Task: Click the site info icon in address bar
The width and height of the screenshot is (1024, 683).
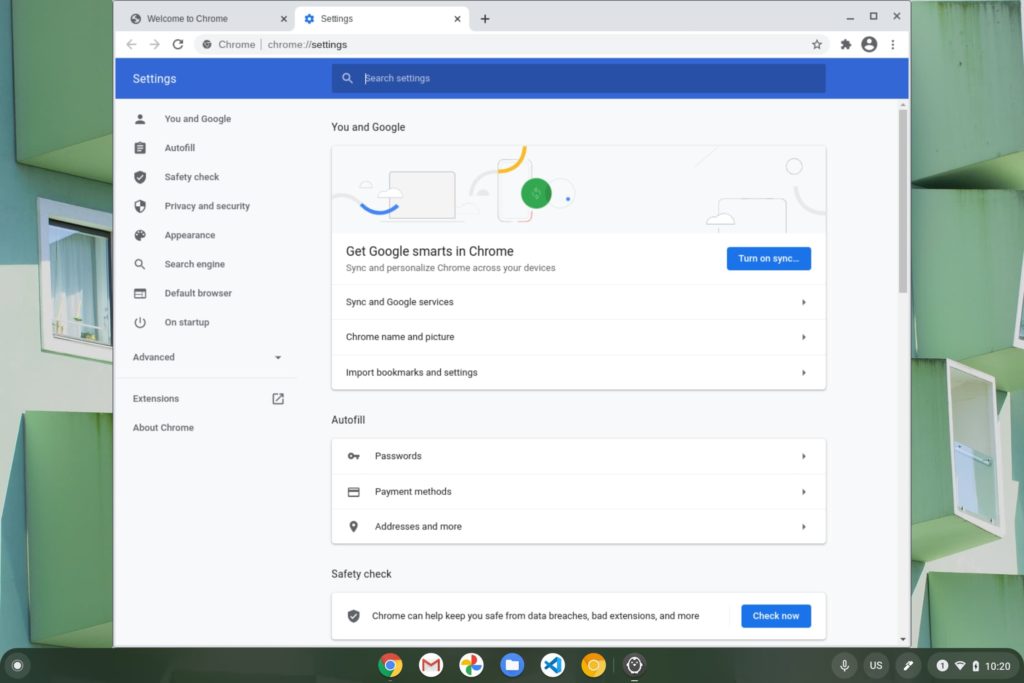Action: tap(207, 44)
